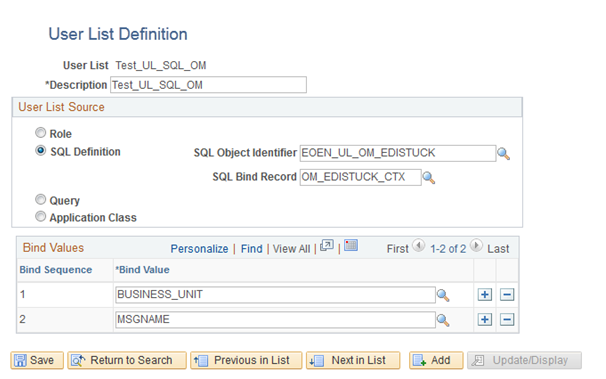Open lookup for MSGNAME bind value
Image resolution: width=606 pixels, height=379 pixels.
pyautogui.click(x=443, y=320)
